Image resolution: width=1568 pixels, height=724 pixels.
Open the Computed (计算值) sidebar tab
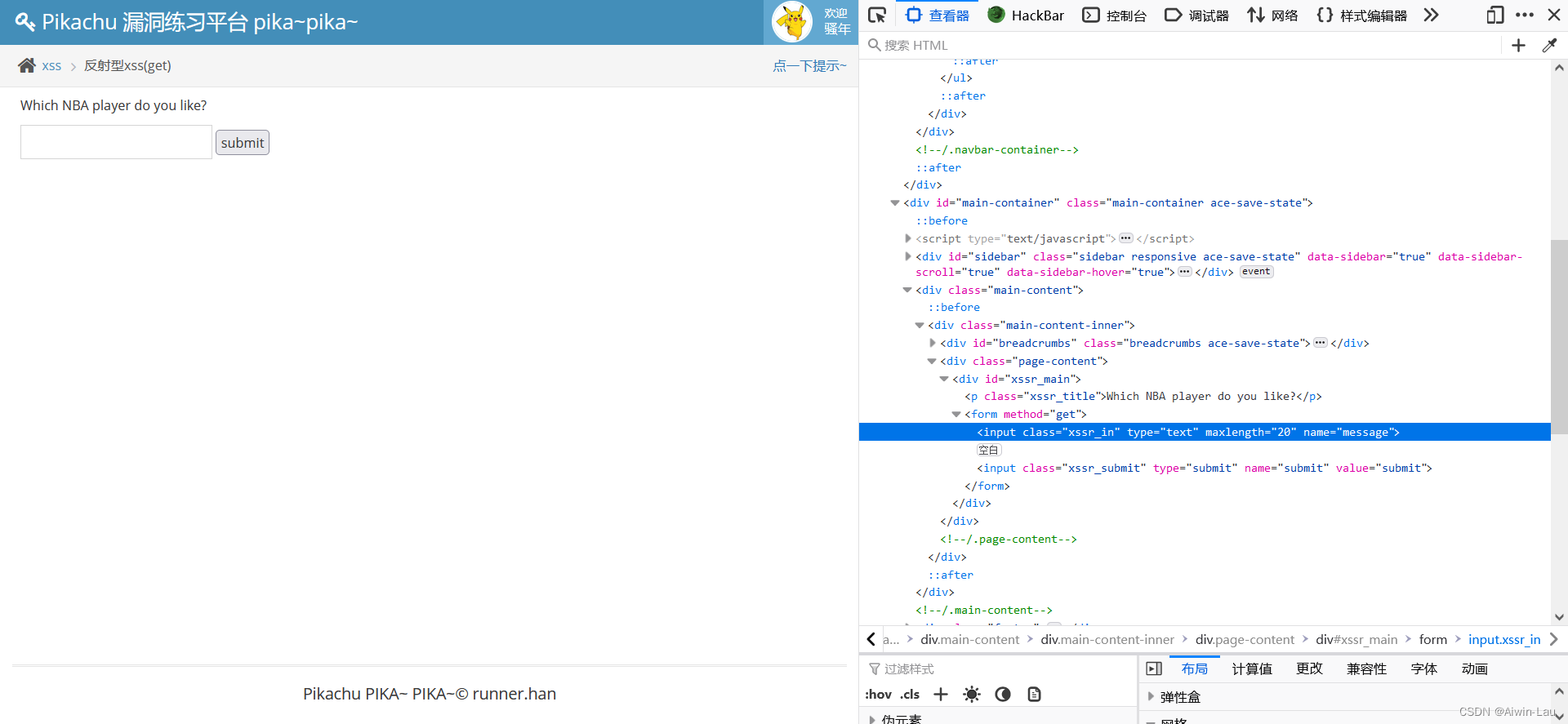[x=1252, y=669]
